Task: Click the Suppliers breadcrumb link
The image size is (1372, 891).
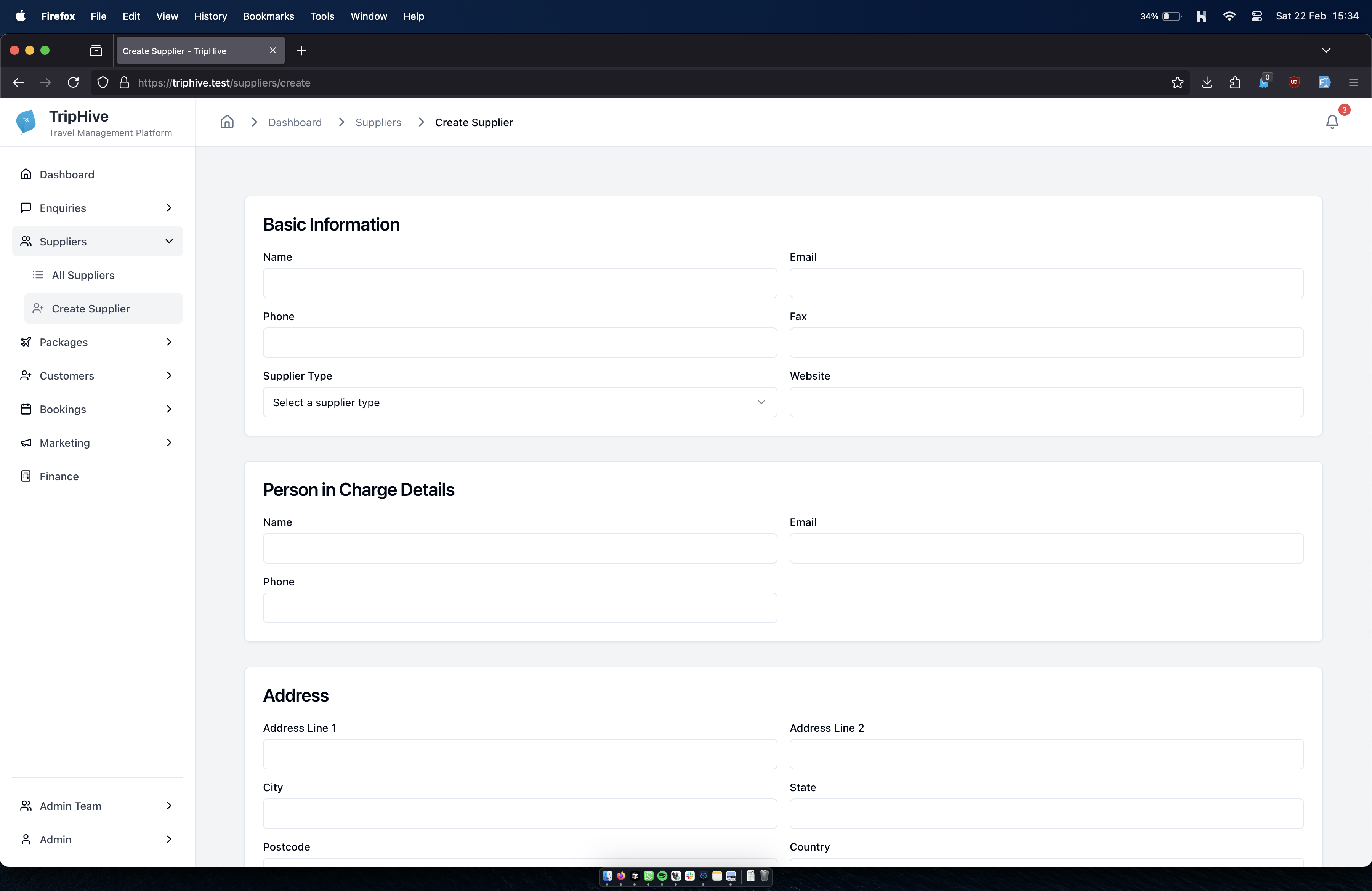Action: (378, 122)
